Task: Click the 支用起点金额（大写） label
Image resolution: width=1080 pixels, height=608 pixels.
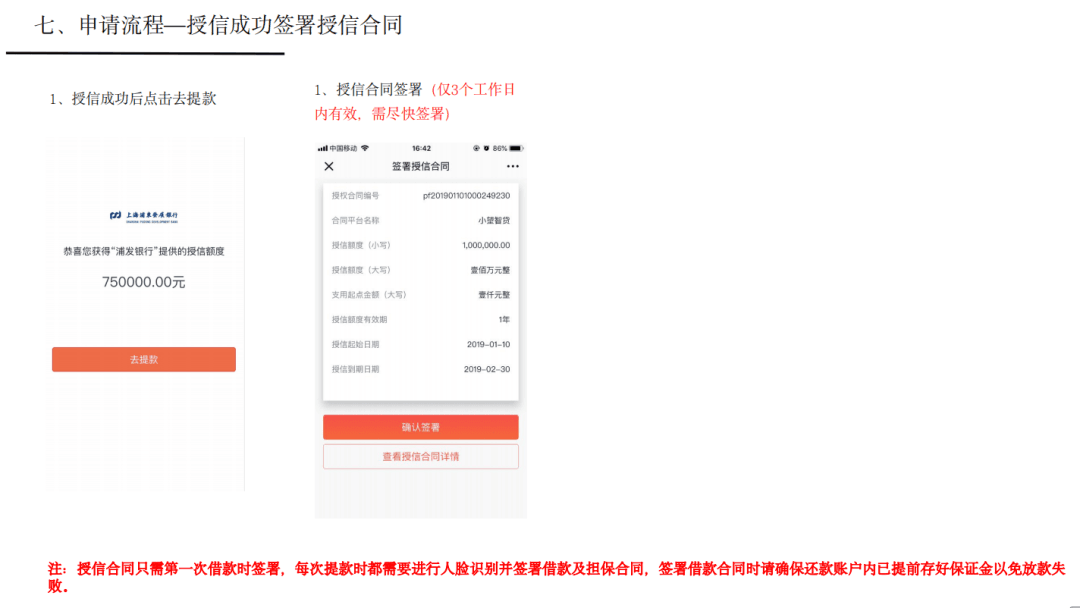Action: point(370,295)
